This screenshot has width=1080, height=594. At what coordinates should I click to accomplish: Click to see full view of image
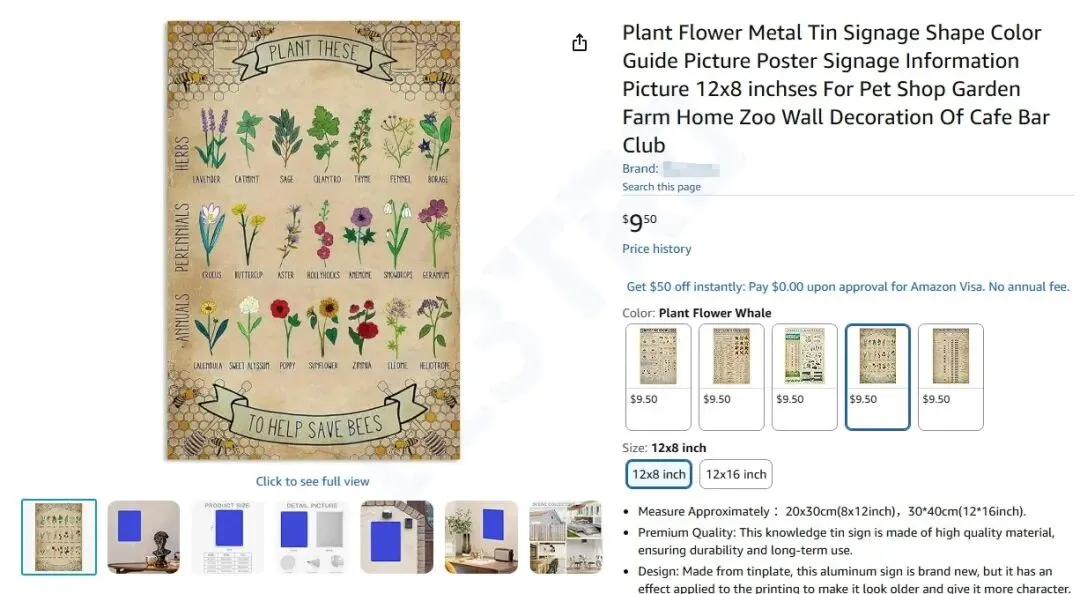click(312, 481)
